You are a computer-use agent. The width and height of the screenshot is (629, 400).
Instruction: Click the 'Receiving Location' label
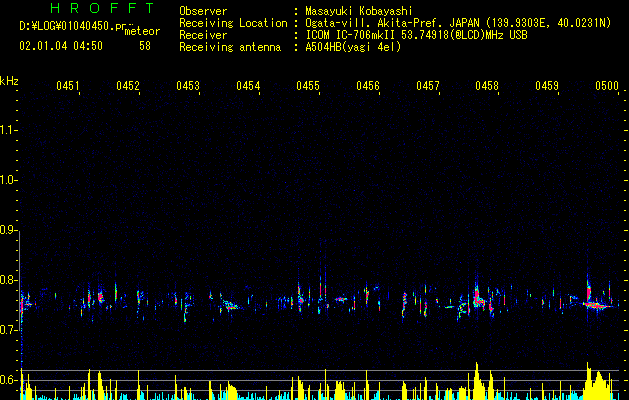(x=233, y=23)
